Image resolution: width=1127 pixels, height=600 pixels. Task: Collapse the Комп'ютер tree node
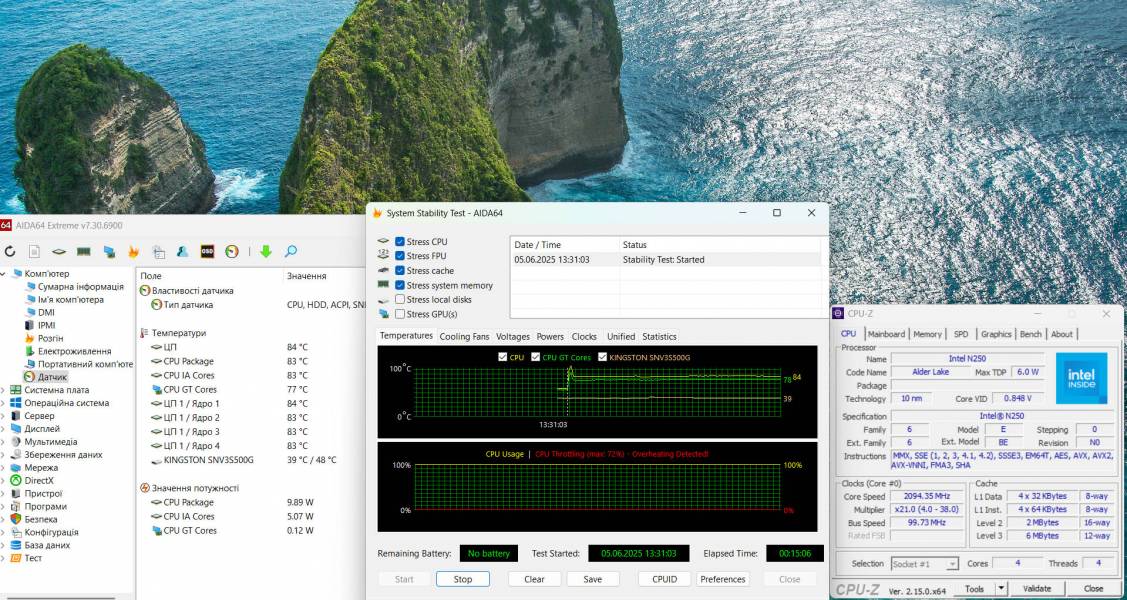coord(4,274)
